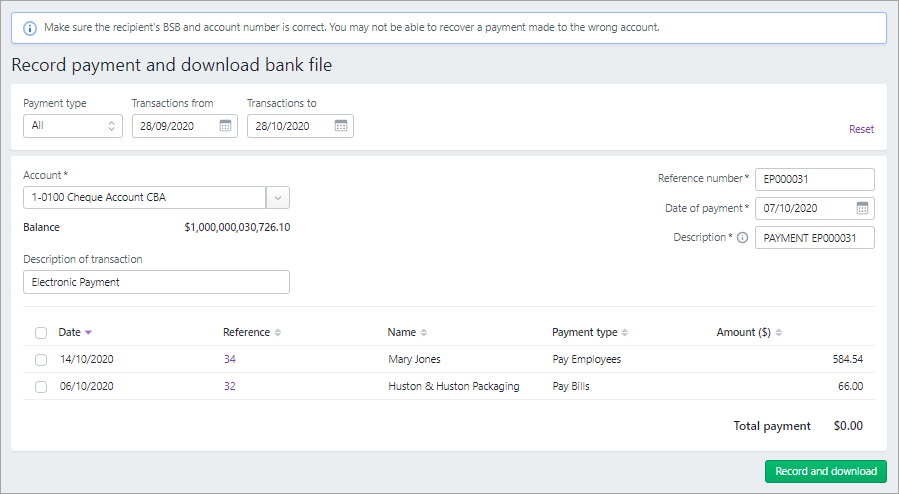This screenshot has width=899, height=494.
Task: Click the Huston & Huston Packaging name cell
Action: pyautogui.click(x=454, y=386)
